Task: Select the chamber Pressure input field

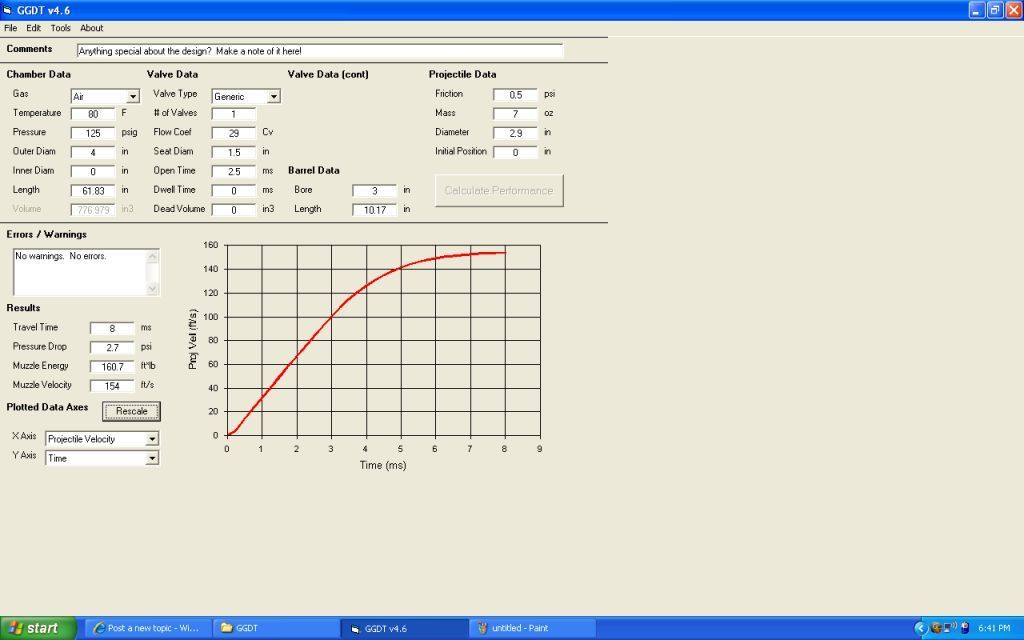Action: pyautogui.click(x=93, y=133)
